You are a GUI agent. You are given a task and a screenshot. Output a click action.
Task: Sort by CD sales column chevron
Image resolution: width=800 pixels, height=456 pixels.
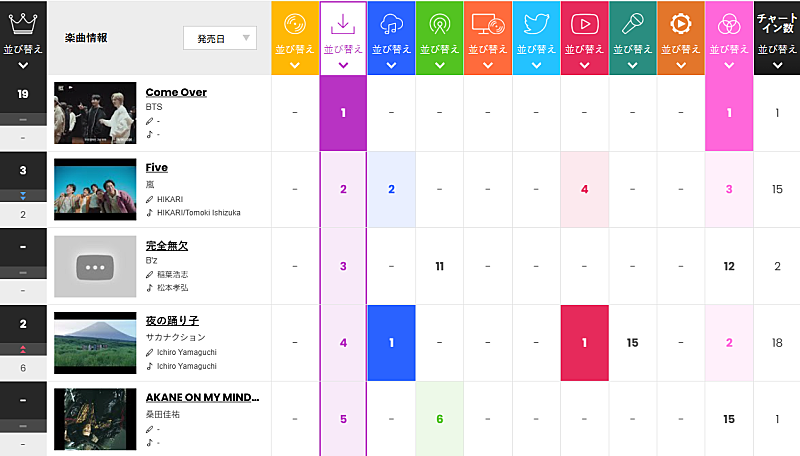coord(295,65)
